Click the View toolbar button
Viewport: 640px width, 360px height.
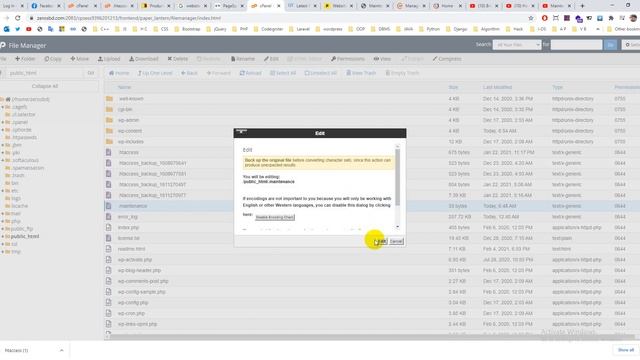(382, 59)
